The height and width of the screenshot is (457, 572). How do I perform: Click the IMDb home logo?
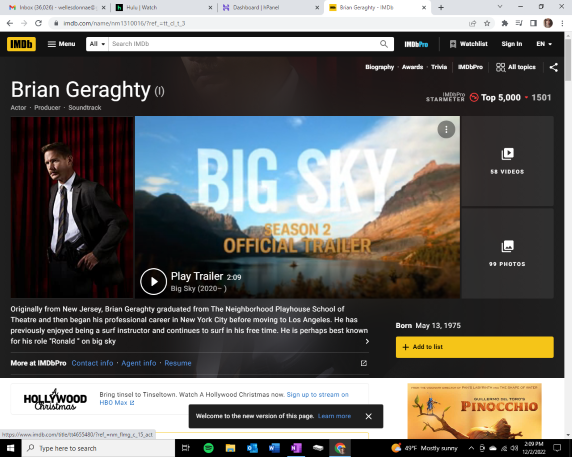pos(21,44)
